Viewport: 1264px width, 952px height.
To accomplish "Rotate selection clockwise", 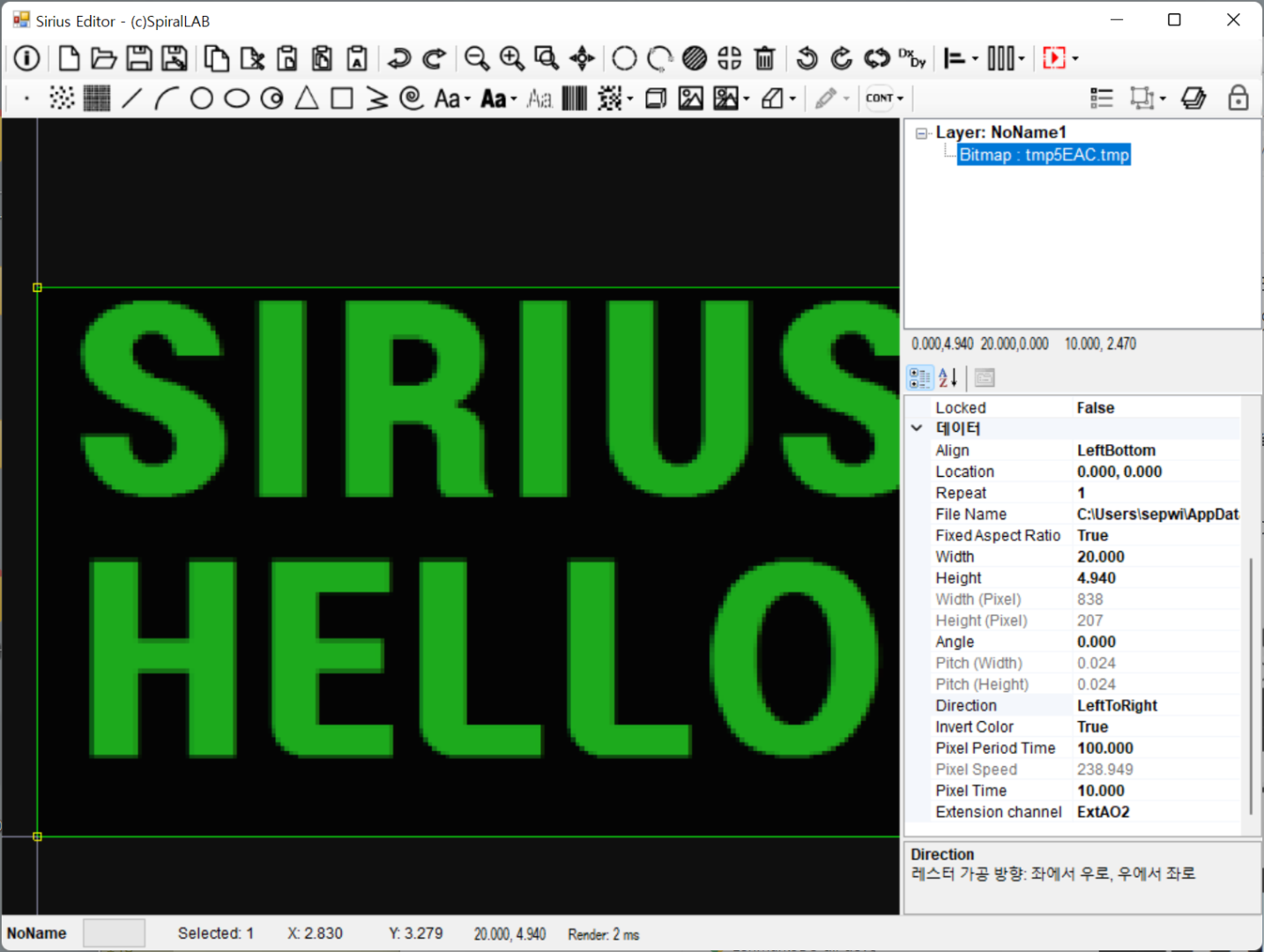I will click(x=842, y=58).
